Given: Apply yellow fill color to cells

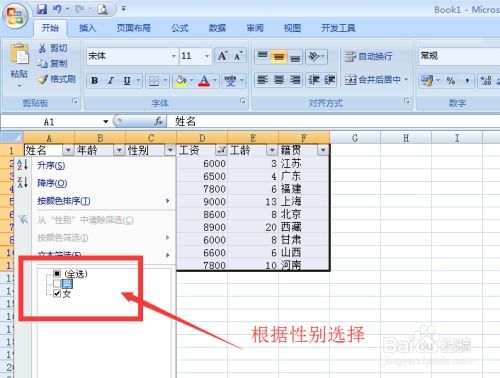Looking at the screenshot, I should click(x=180, y=81).
